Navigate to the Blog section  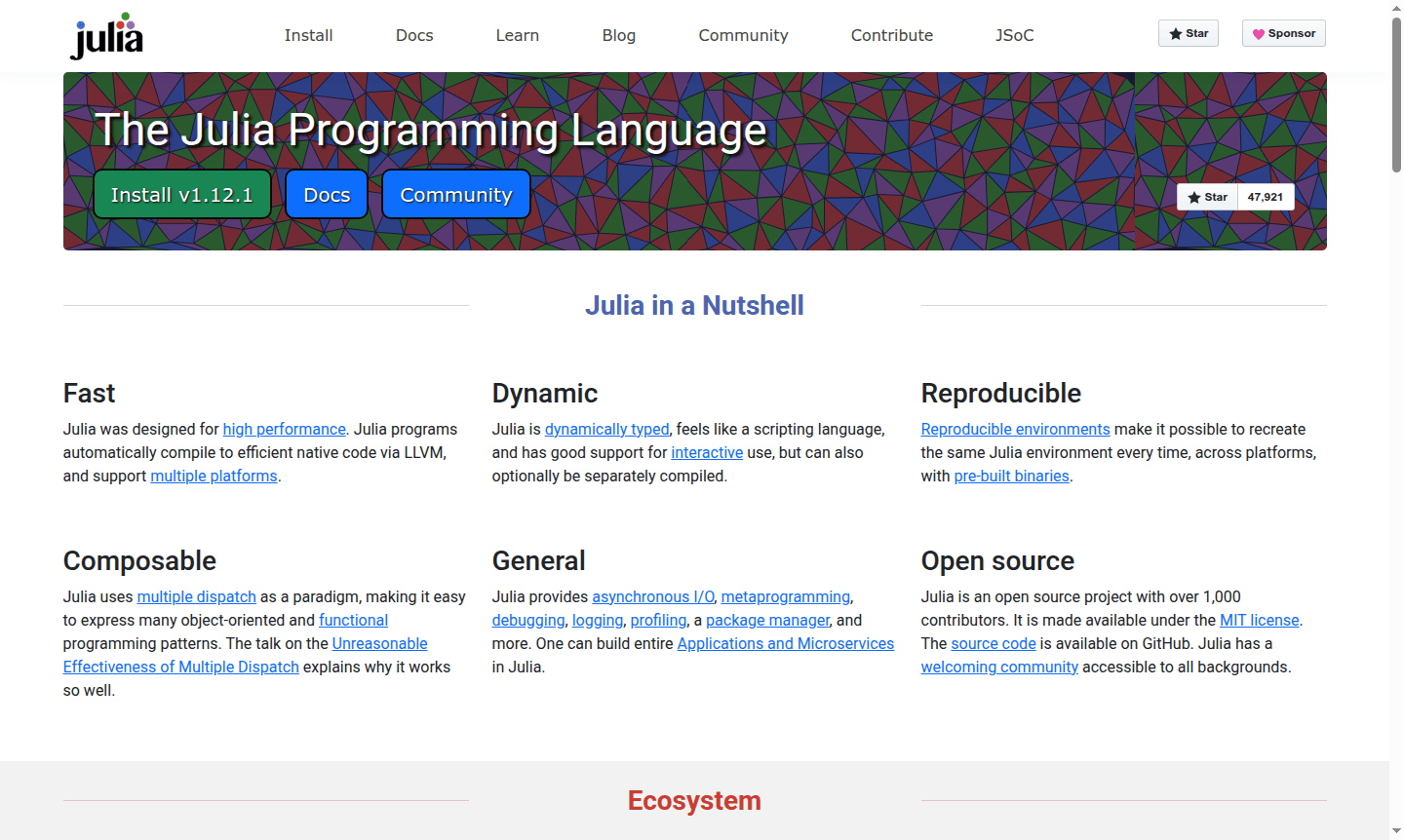(618, 35)
